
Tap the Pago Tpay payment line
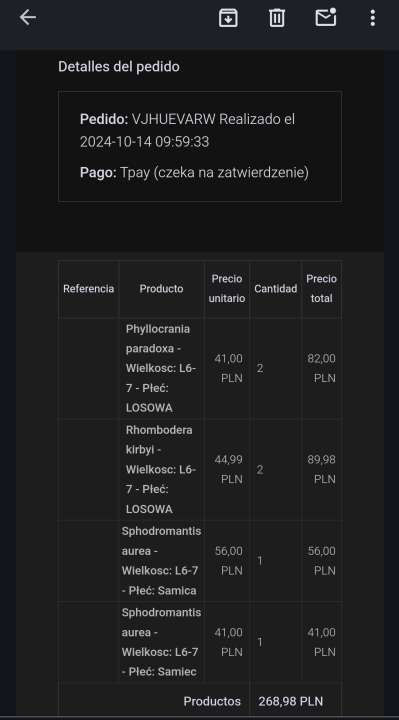point(194,173)
